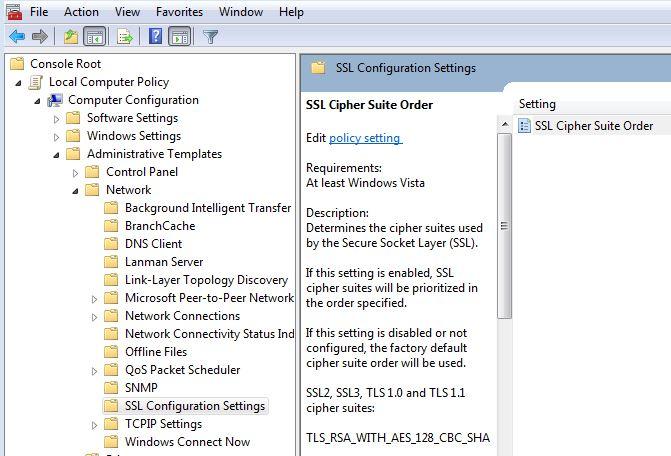Click the Local Computer Policy scroll icon
Viewport: 671px width, 456px height.
[36, 82]
